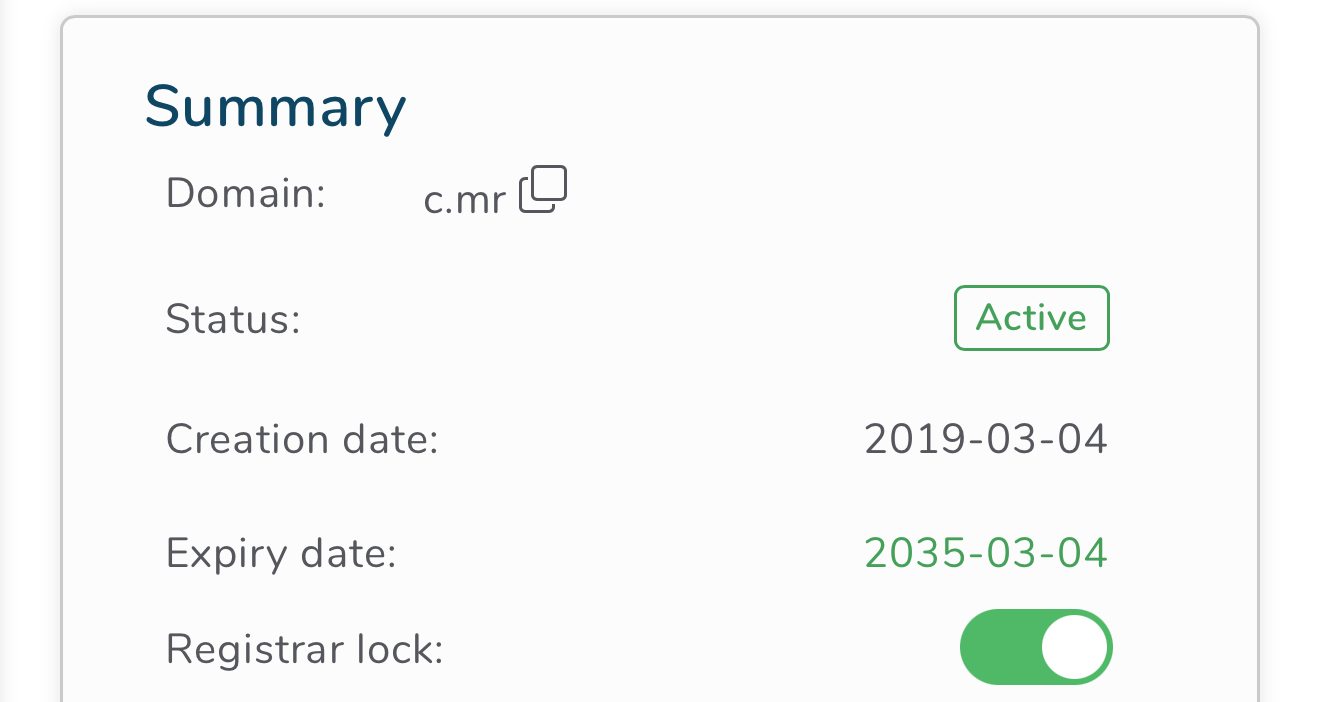Click the Status: field label
The width and height of the screenshot is (1320, 702).
coord(233,319)
